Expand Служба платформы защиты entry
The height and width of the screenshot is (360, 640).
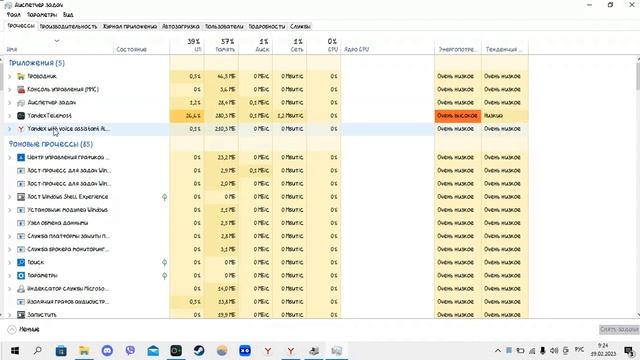(x=10, y=236)
